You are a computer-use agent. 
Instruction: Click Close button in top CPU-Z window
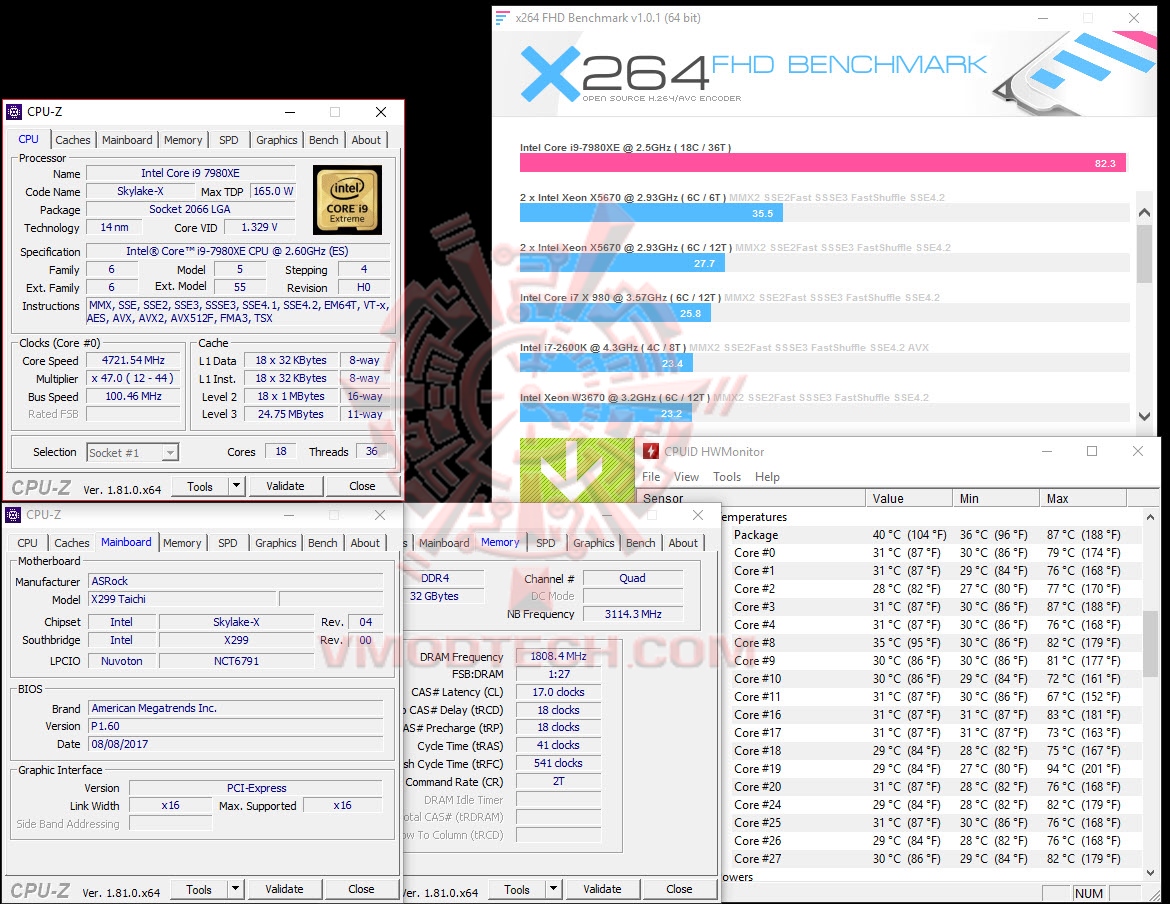point(362,486)
